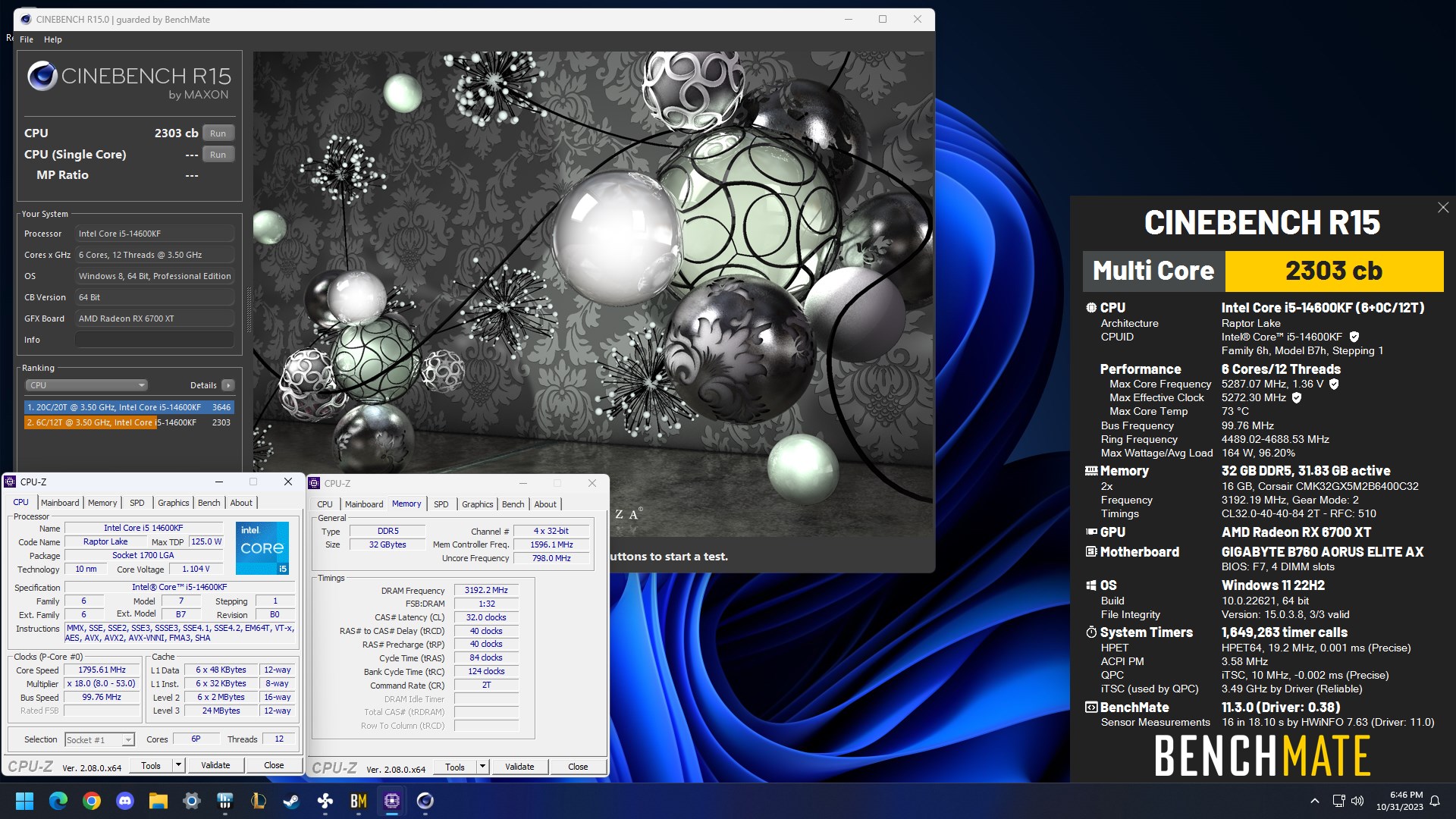Open File Explorer from the taskbar
1456x819 pixels.
pyautogui.click(x=158, y=801)
